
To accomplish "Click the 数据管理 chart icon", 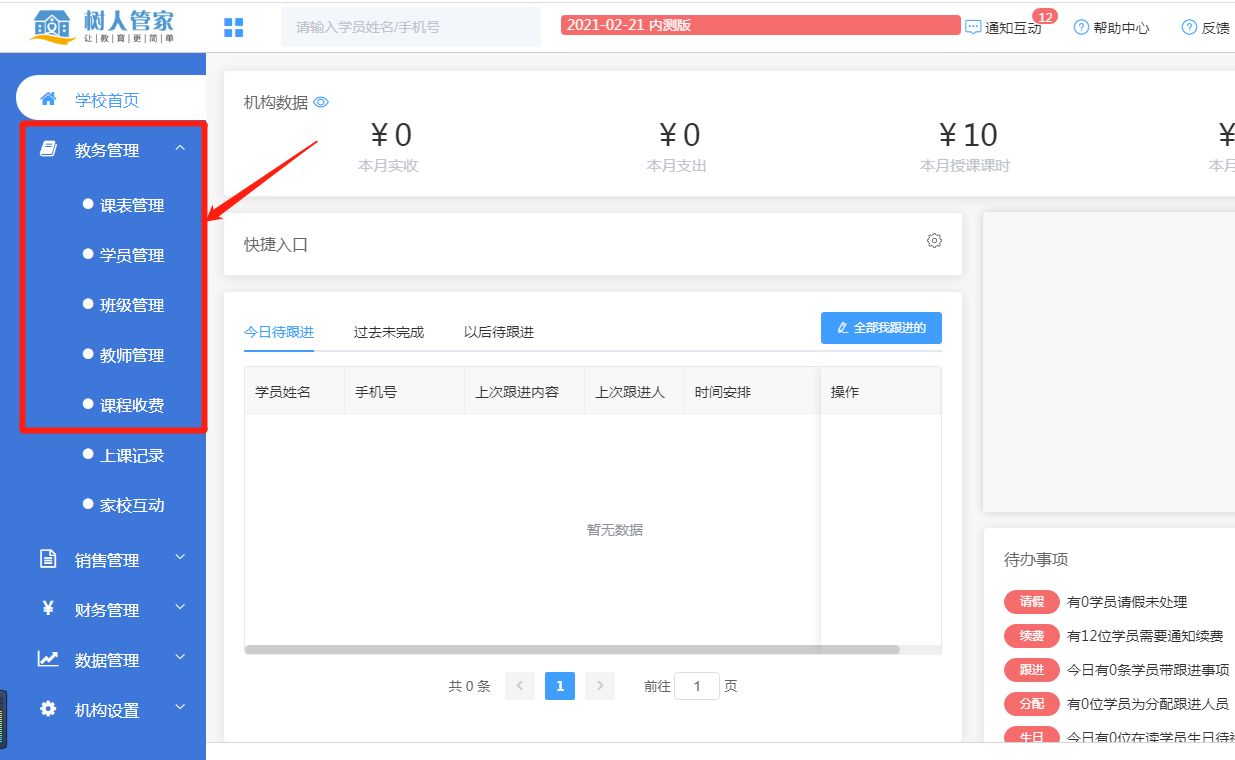I will click(x=47, y=659).
